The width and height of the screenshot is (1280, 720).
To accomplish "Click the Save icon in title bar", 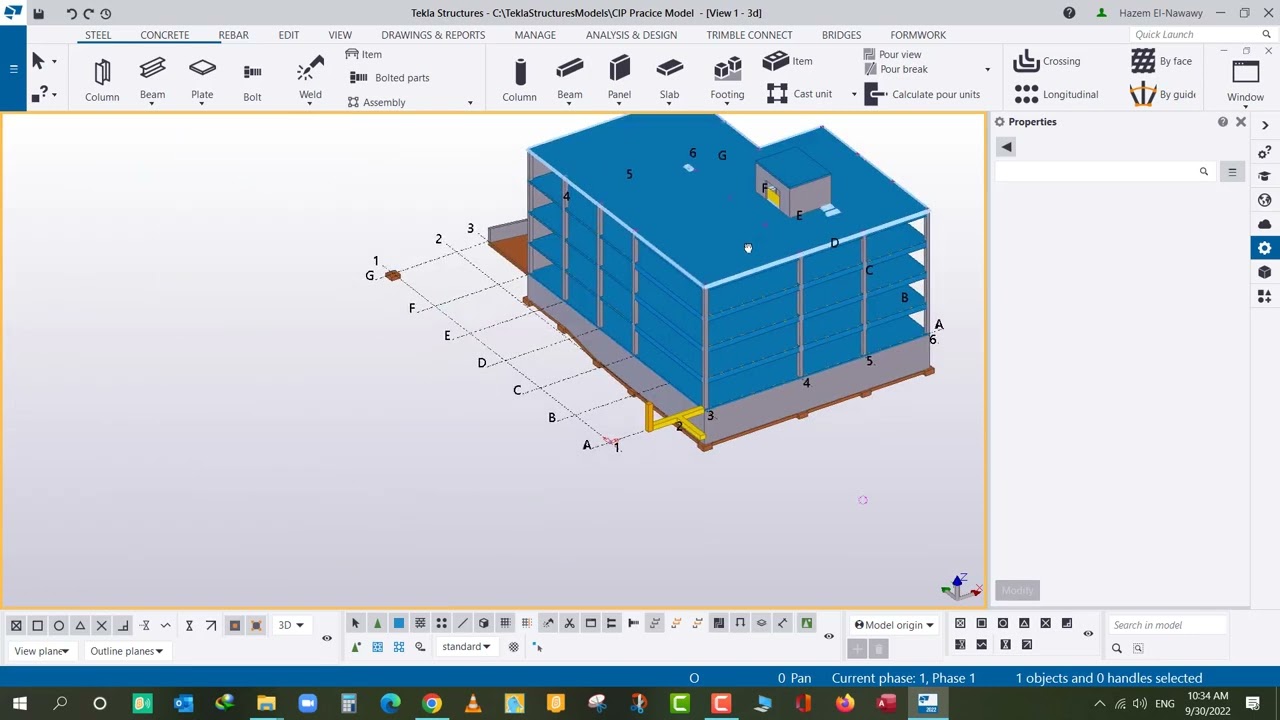I will 38,13.
